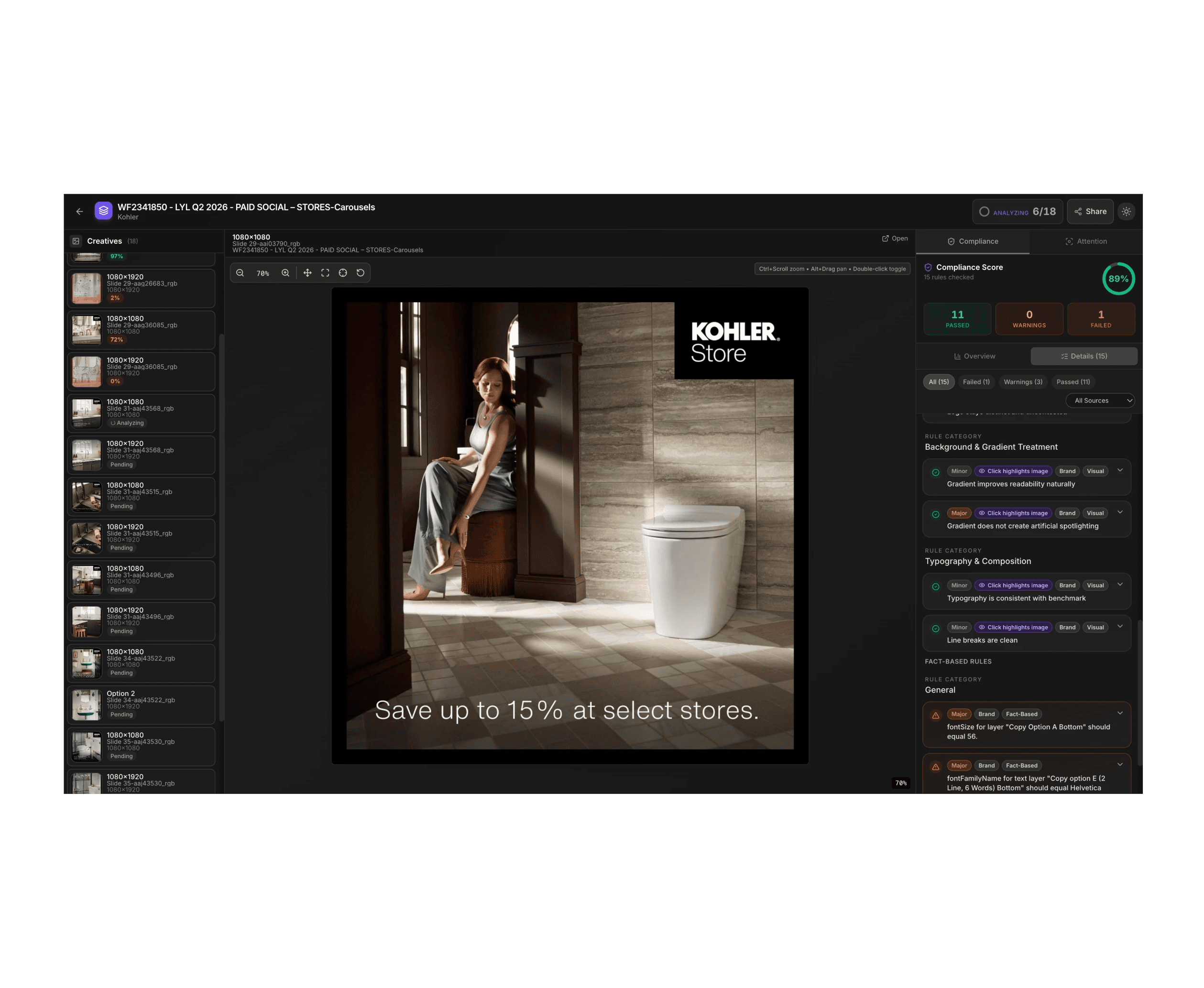Select the 'Option 2' creative
Image resolution: width=1204 pixels, height=988 pixels.
141,705
